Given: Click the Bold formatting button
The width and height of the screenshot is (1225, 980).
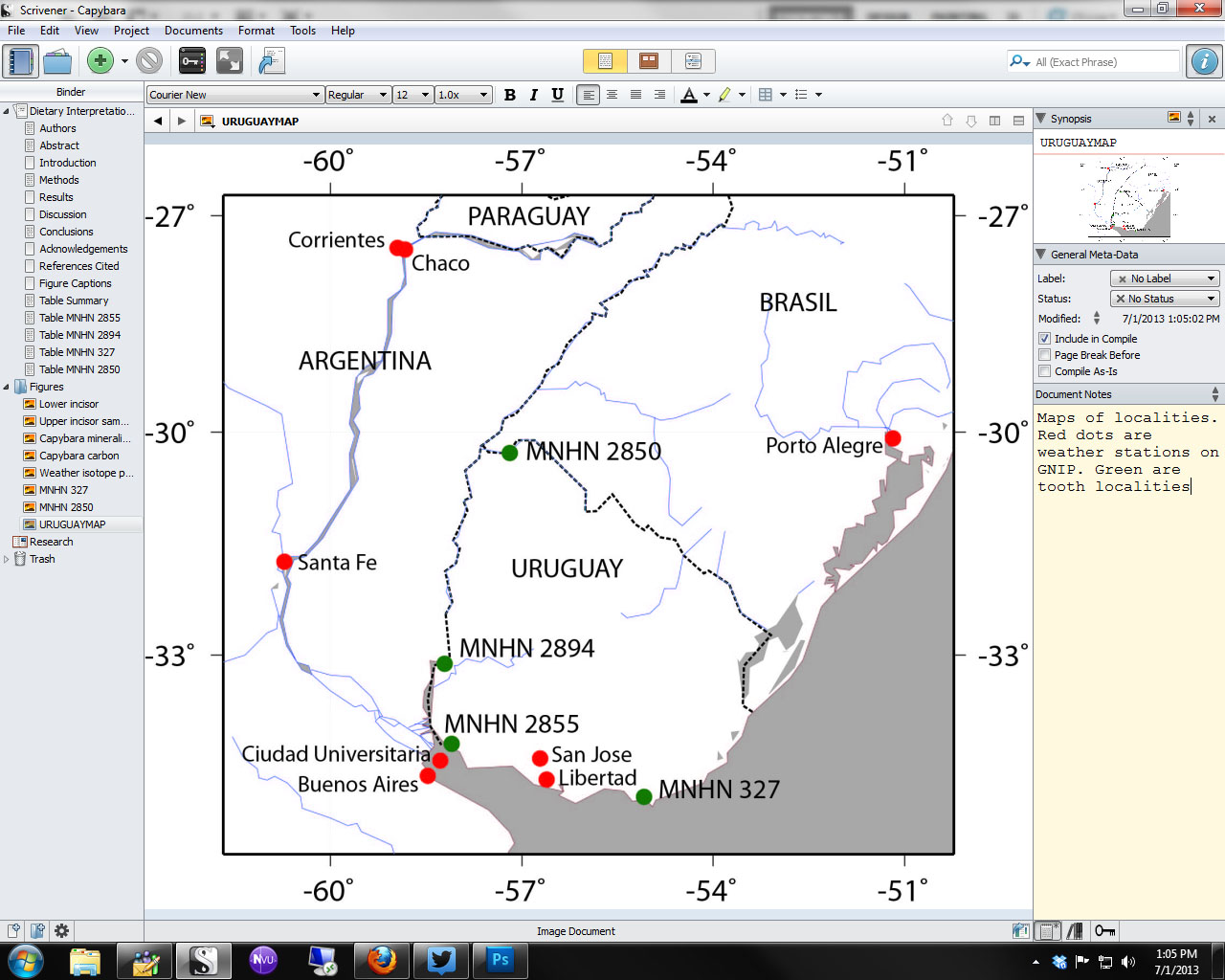Looking at the screenshot, I should coord(510,95).
